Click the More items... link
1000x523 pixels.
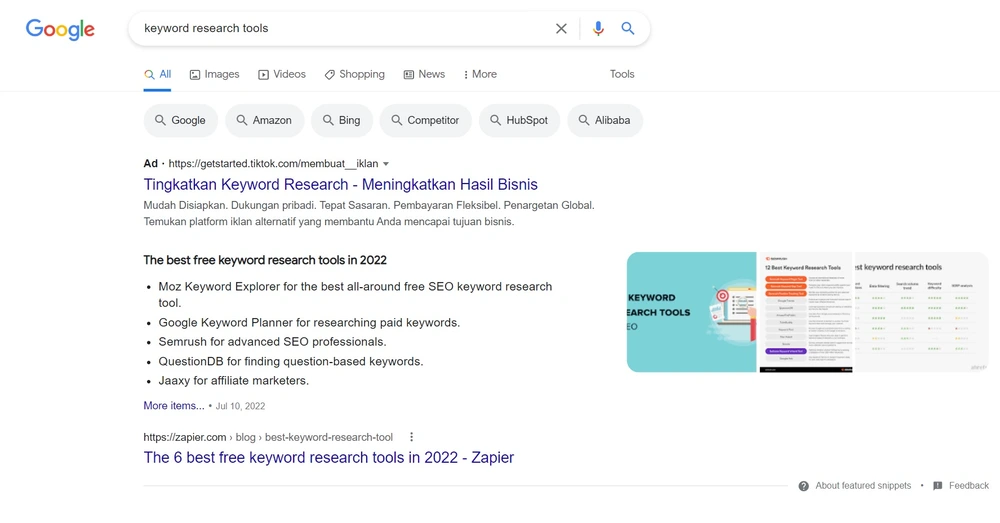[x=174, y=406]
